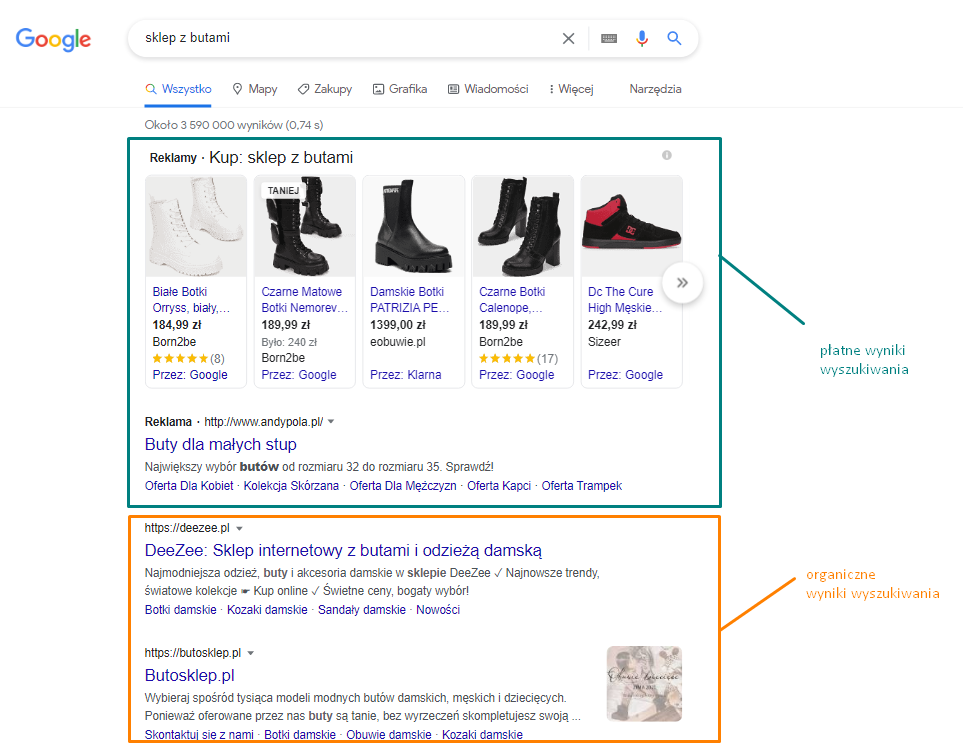Viewport: 963px width, 745px height.
Task: Click the 'Damskie Botki PATRIZIA PE' product title
Action: tap(410, 300)
